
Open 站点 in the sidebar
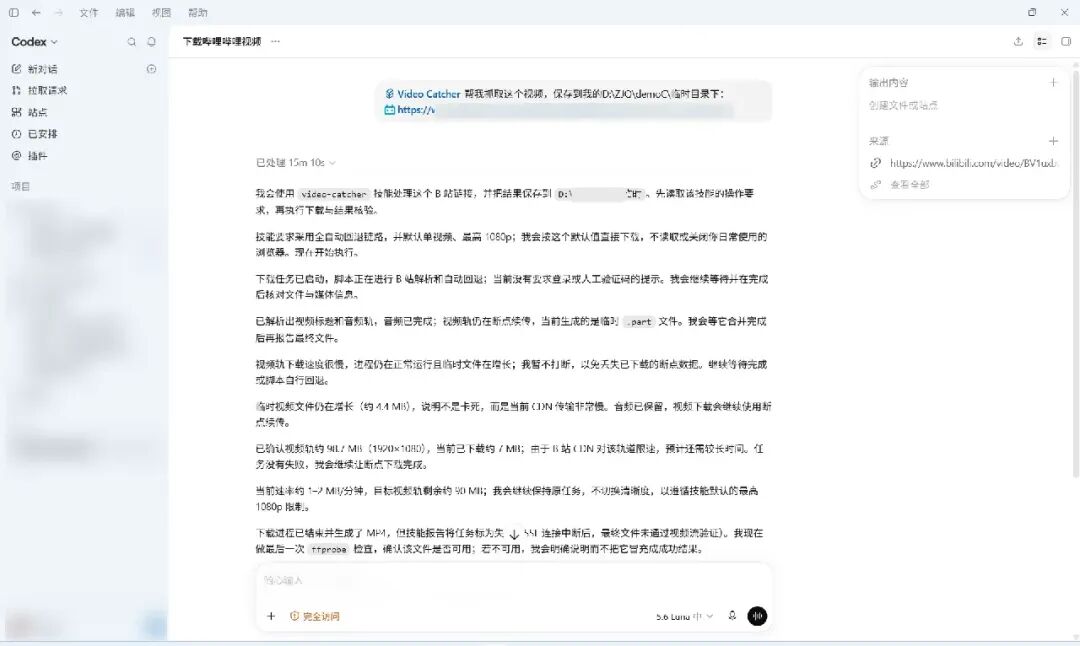click(x=30, y=112)
